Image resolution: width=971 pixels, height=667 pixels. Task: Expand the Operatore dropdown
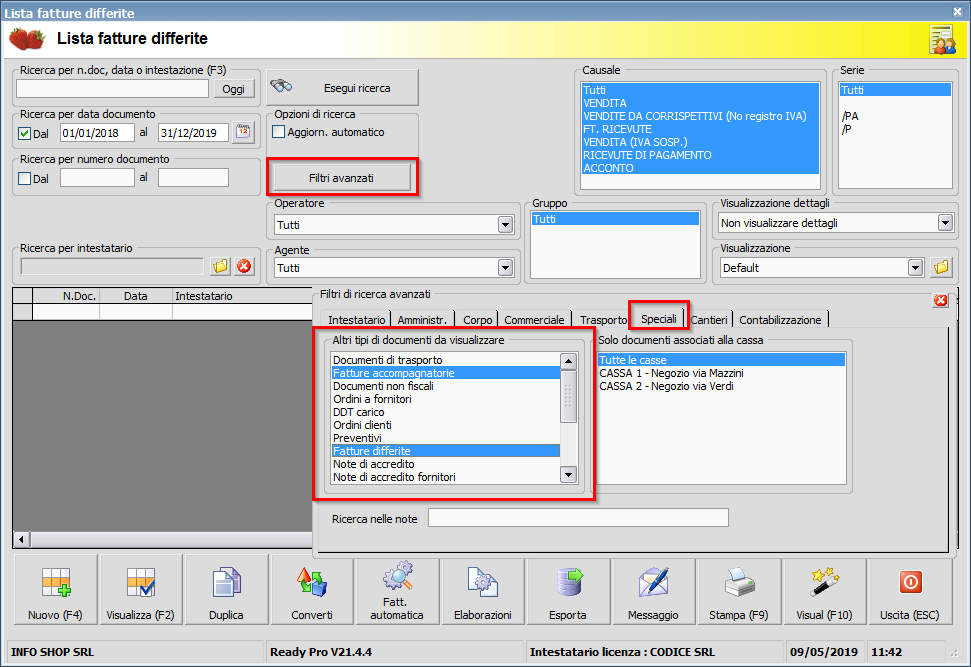click(505, 225)
